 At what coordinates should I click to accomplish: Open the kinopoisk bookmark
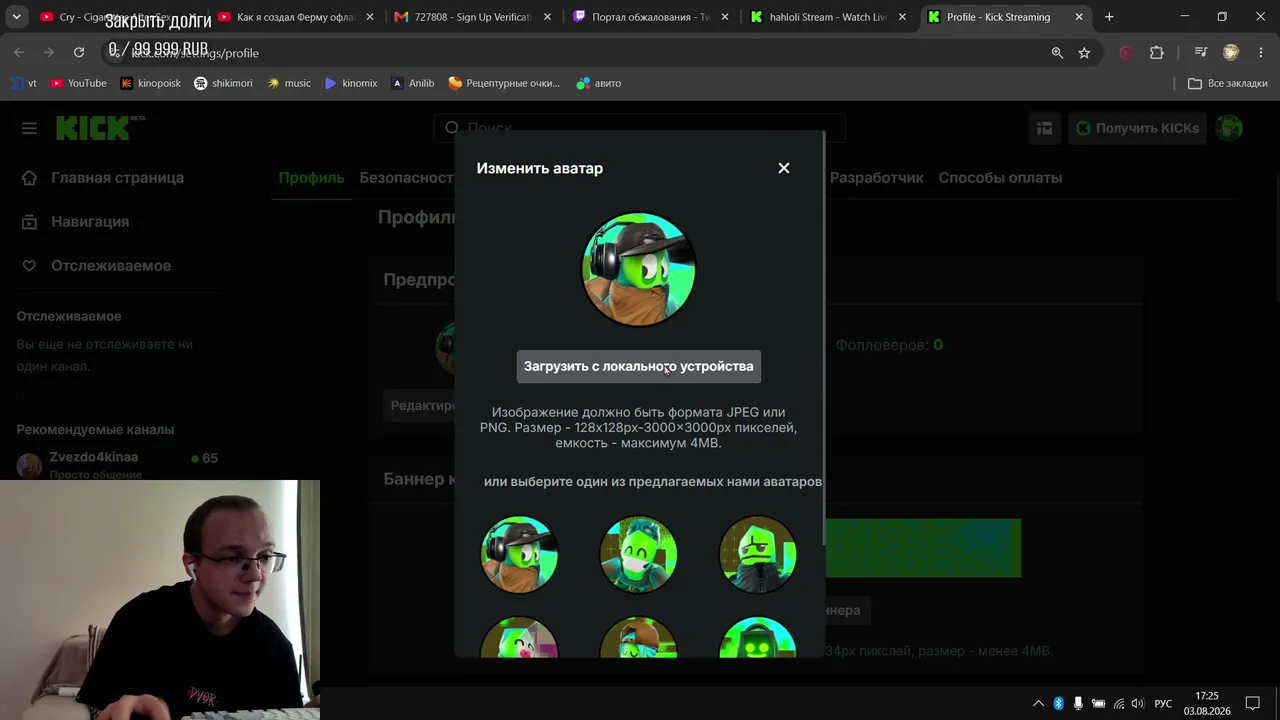tap(150, 83)
